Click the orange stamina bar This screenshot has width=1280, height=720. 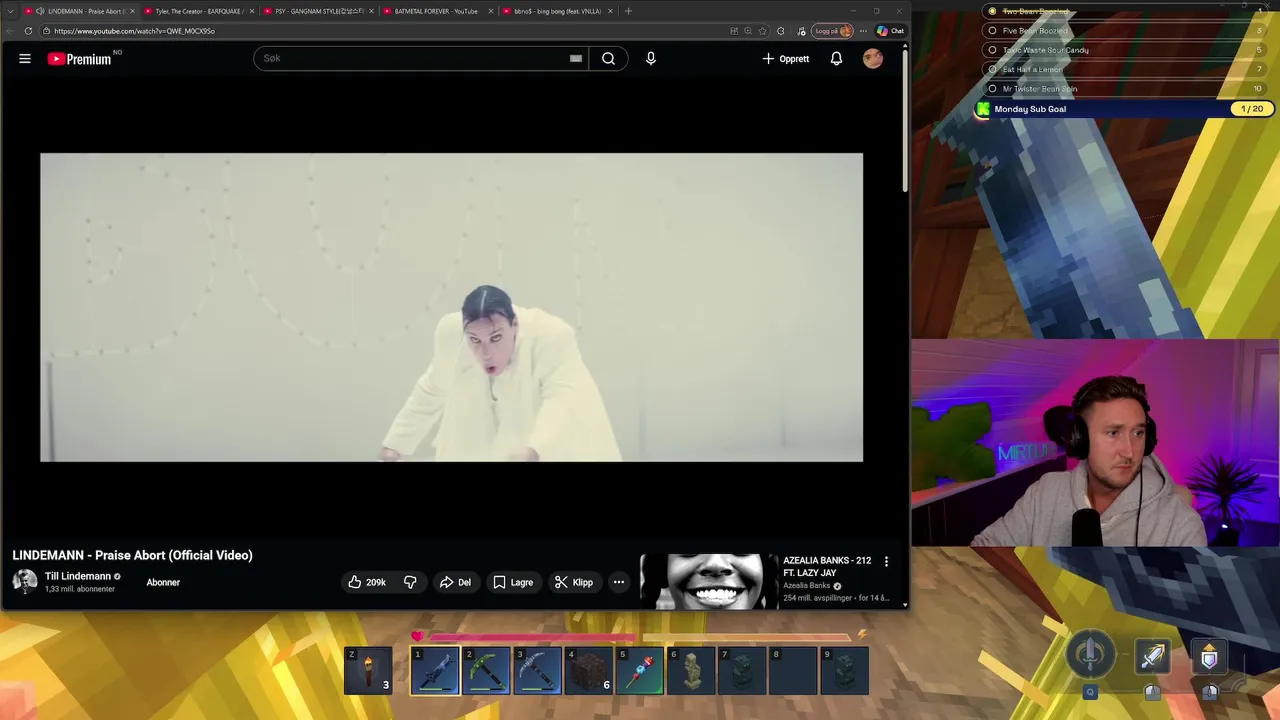pos(747,636)
